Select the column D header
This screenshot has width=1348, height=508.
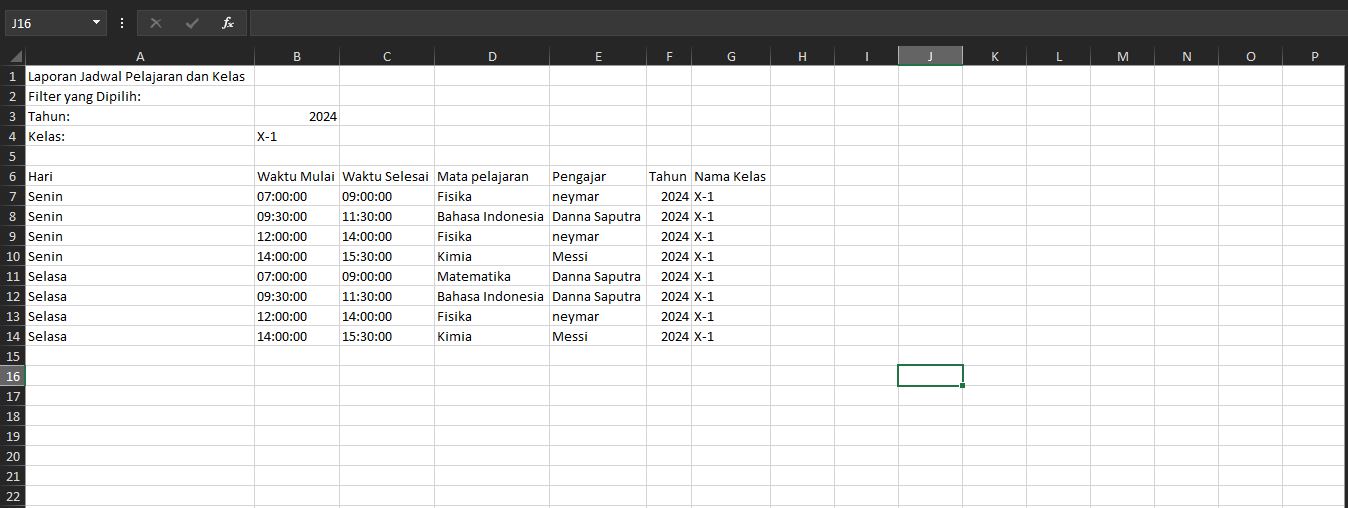pyautogui.click(x=491, y=57)
